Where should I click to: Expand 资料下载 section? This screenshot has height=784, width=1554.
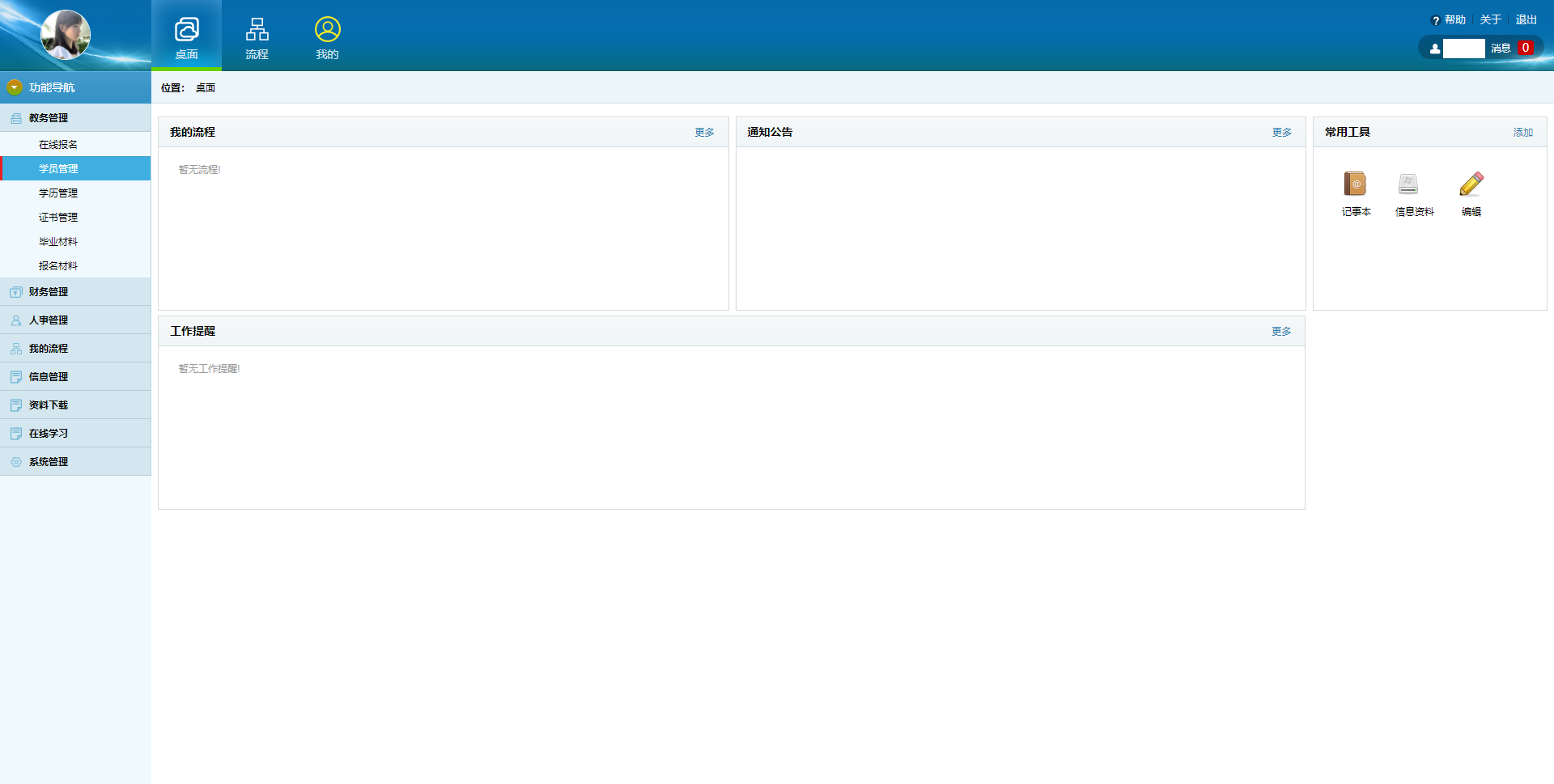click(75, 405)
